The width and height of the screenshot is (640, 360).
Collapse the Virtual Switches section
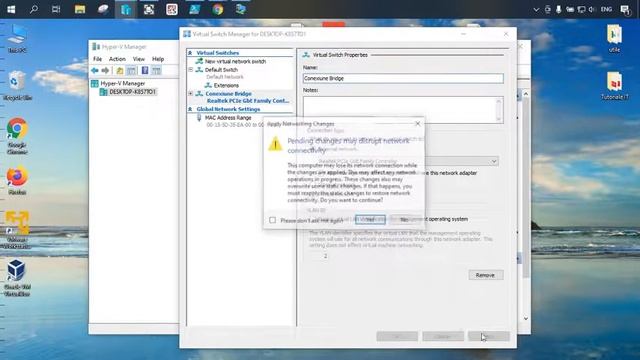click(x=190, y=53)
